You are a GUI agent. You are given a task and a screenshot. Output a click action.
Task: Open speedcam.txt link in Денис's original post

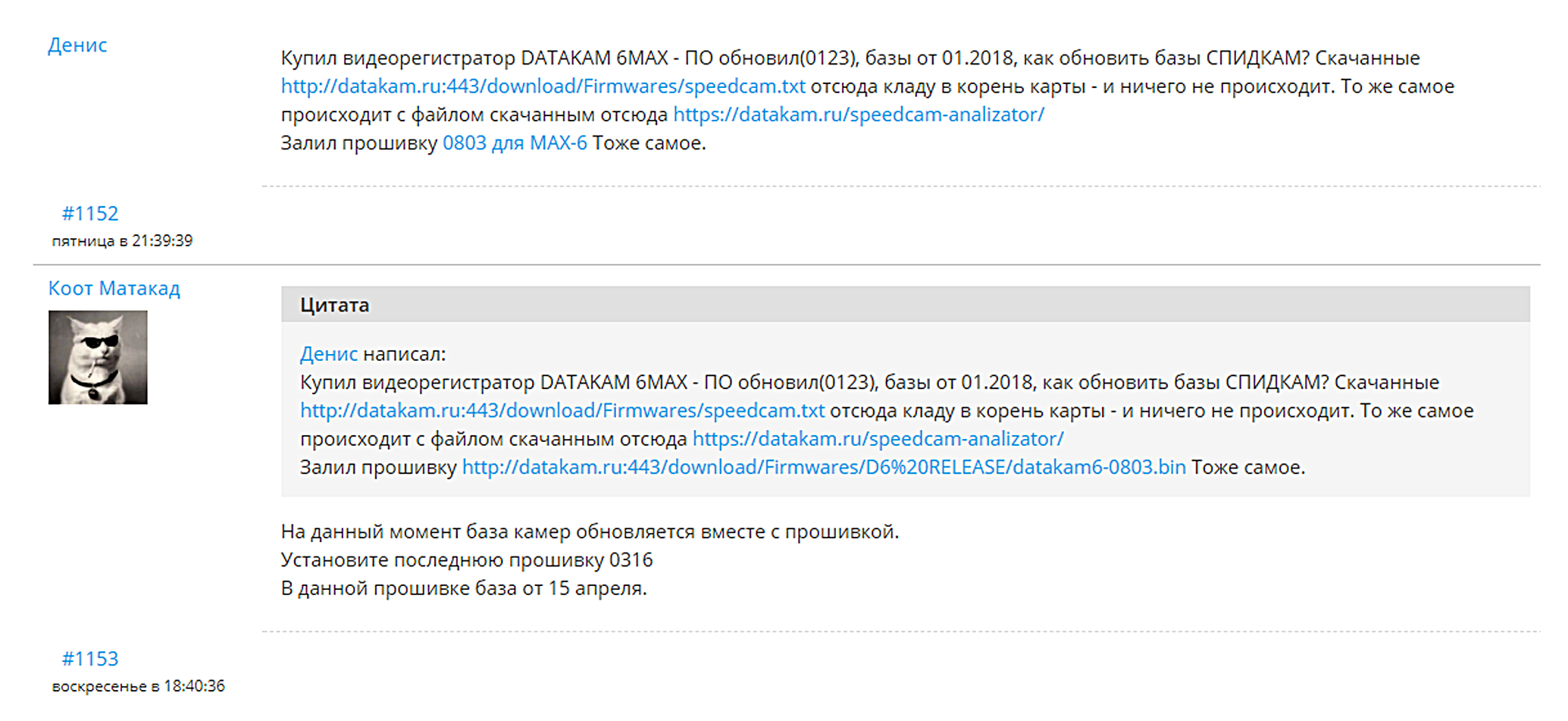point(543,86)
